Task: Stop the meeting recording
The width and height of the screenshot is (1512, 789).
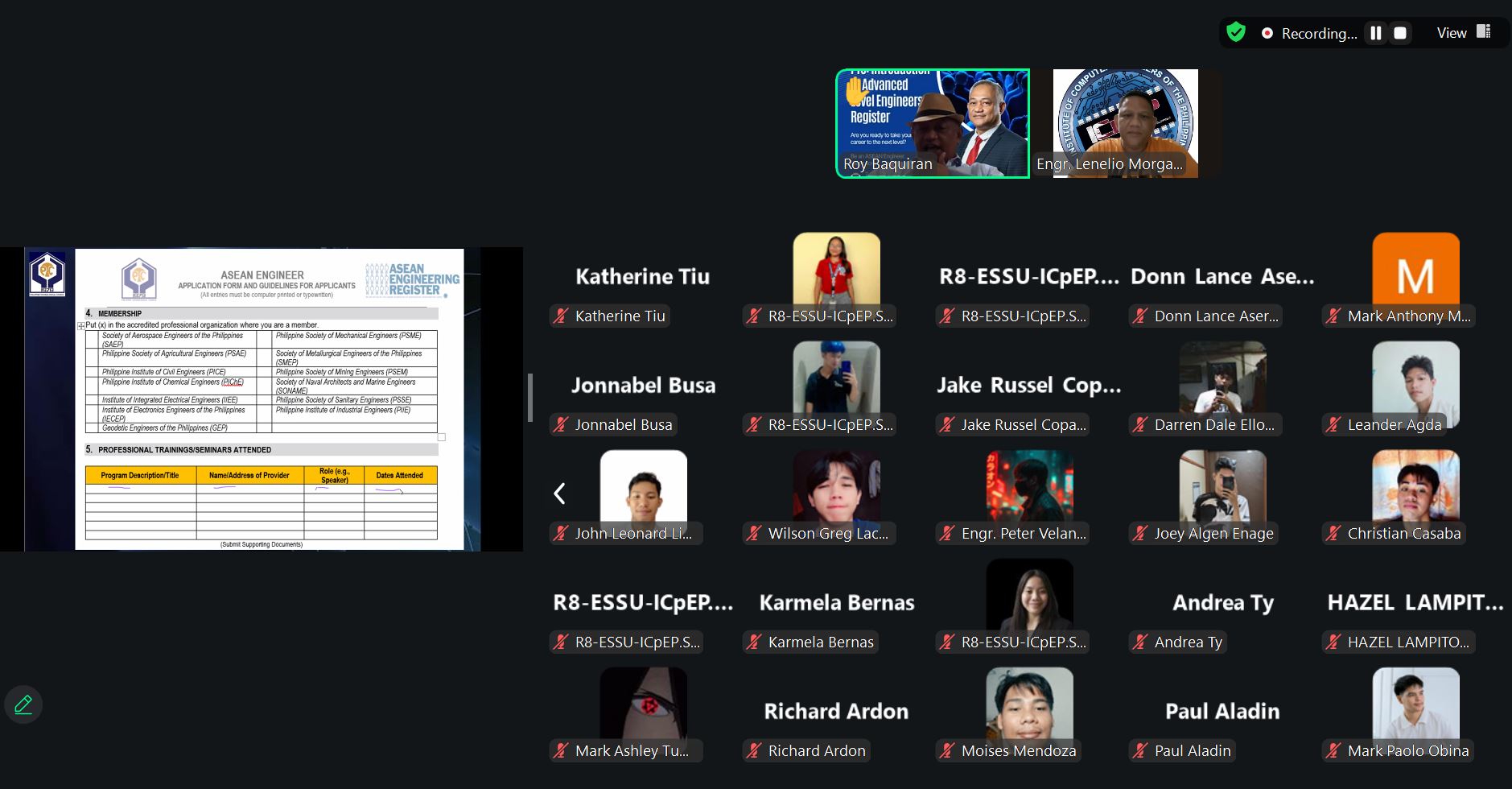Action: pyautogui.click(x=1400, y=33)
